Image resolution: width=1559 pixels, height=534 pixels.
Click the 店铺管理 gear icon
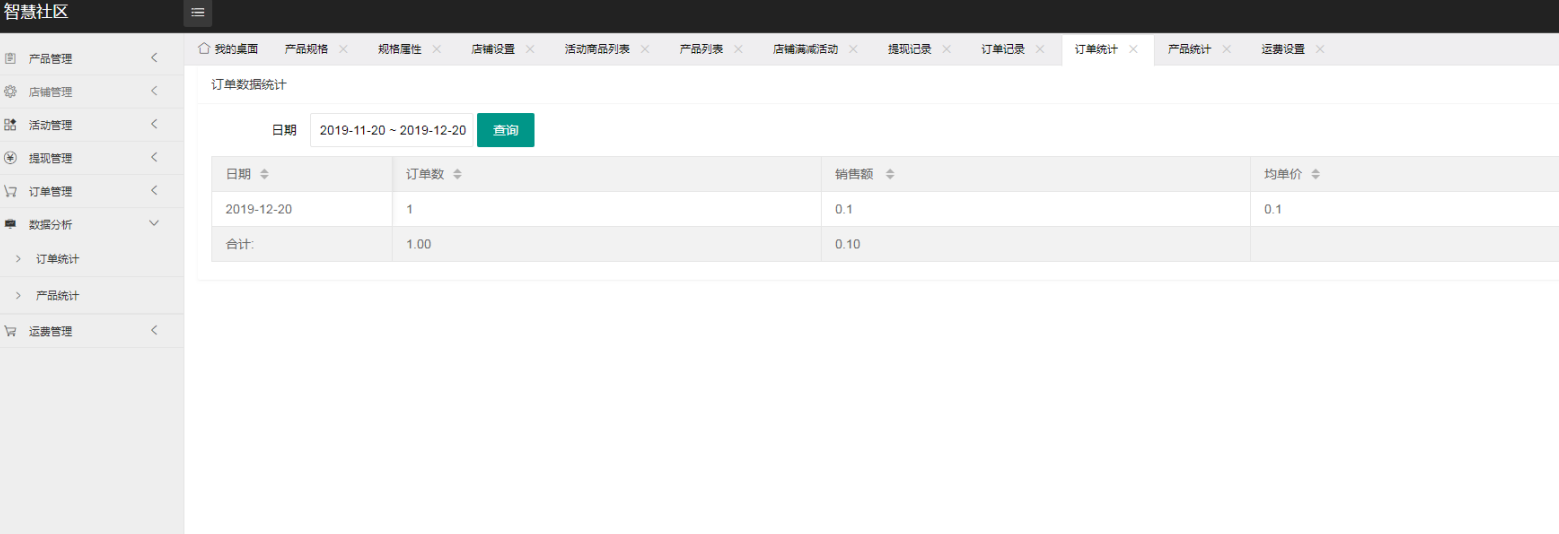pos(10,91)
